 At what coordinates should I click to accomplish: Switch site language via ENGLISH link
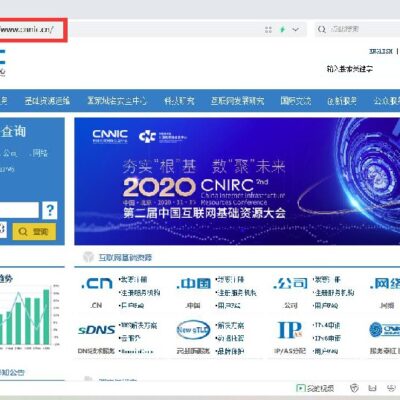[x=381, y=51]
